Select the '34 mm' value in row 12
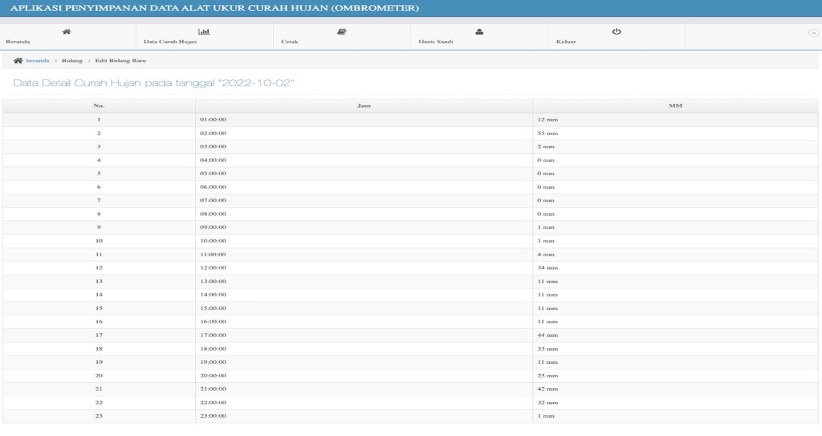This screenshot has width=822, height=436. (x=547, y=268)
